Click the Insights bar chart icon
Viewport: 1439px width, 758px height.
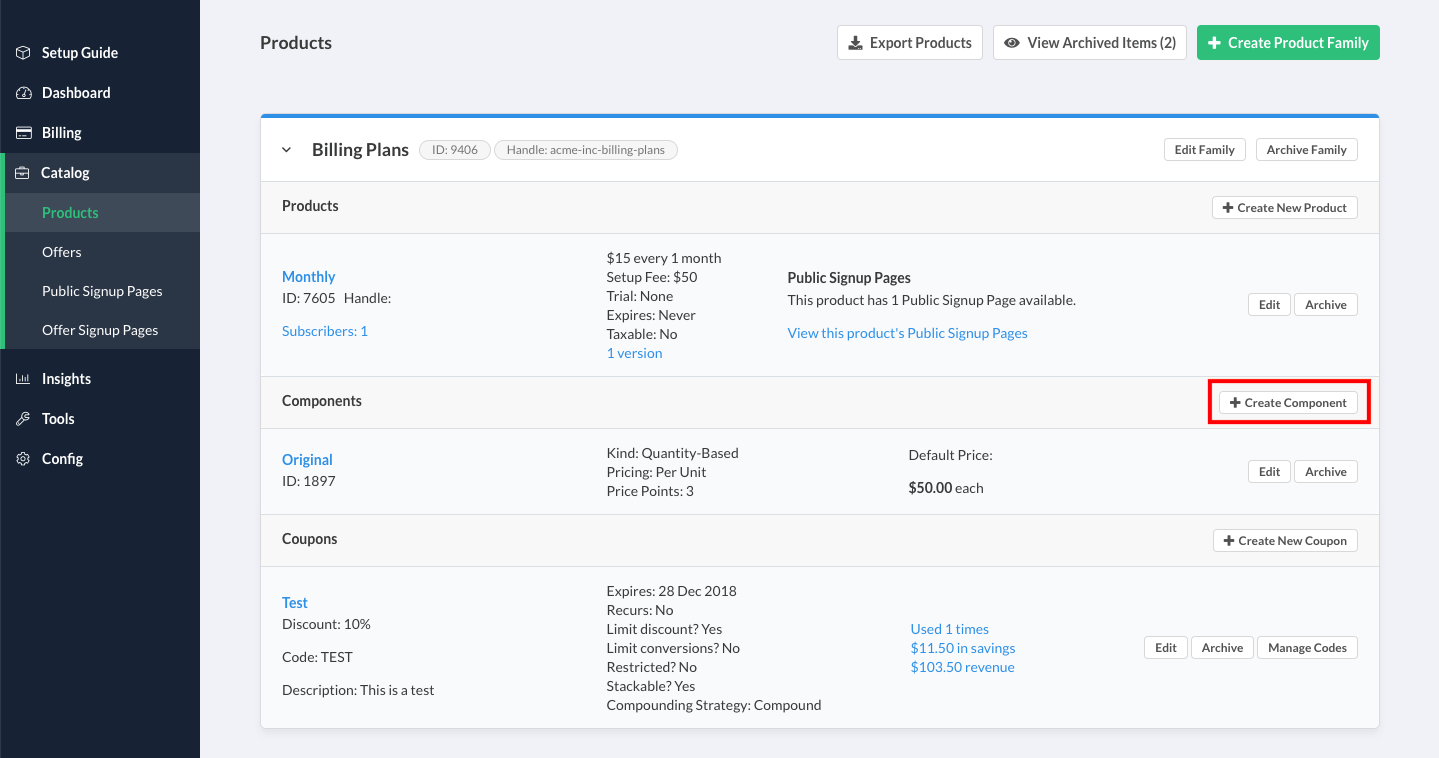click(x=23, y=379)
